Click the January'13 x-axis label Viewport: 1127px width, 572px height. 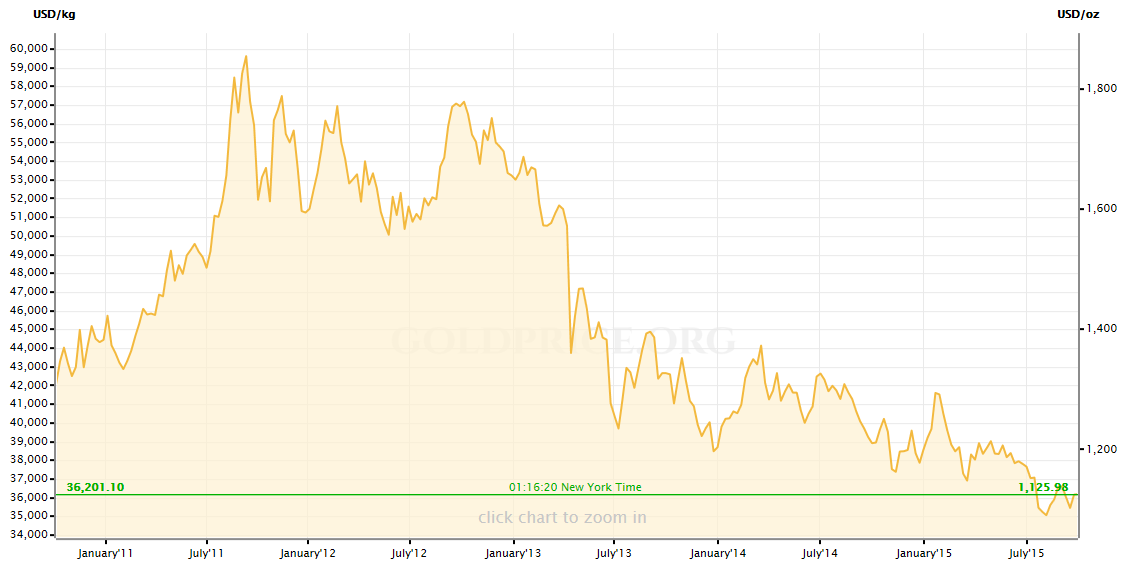(514, 553)
